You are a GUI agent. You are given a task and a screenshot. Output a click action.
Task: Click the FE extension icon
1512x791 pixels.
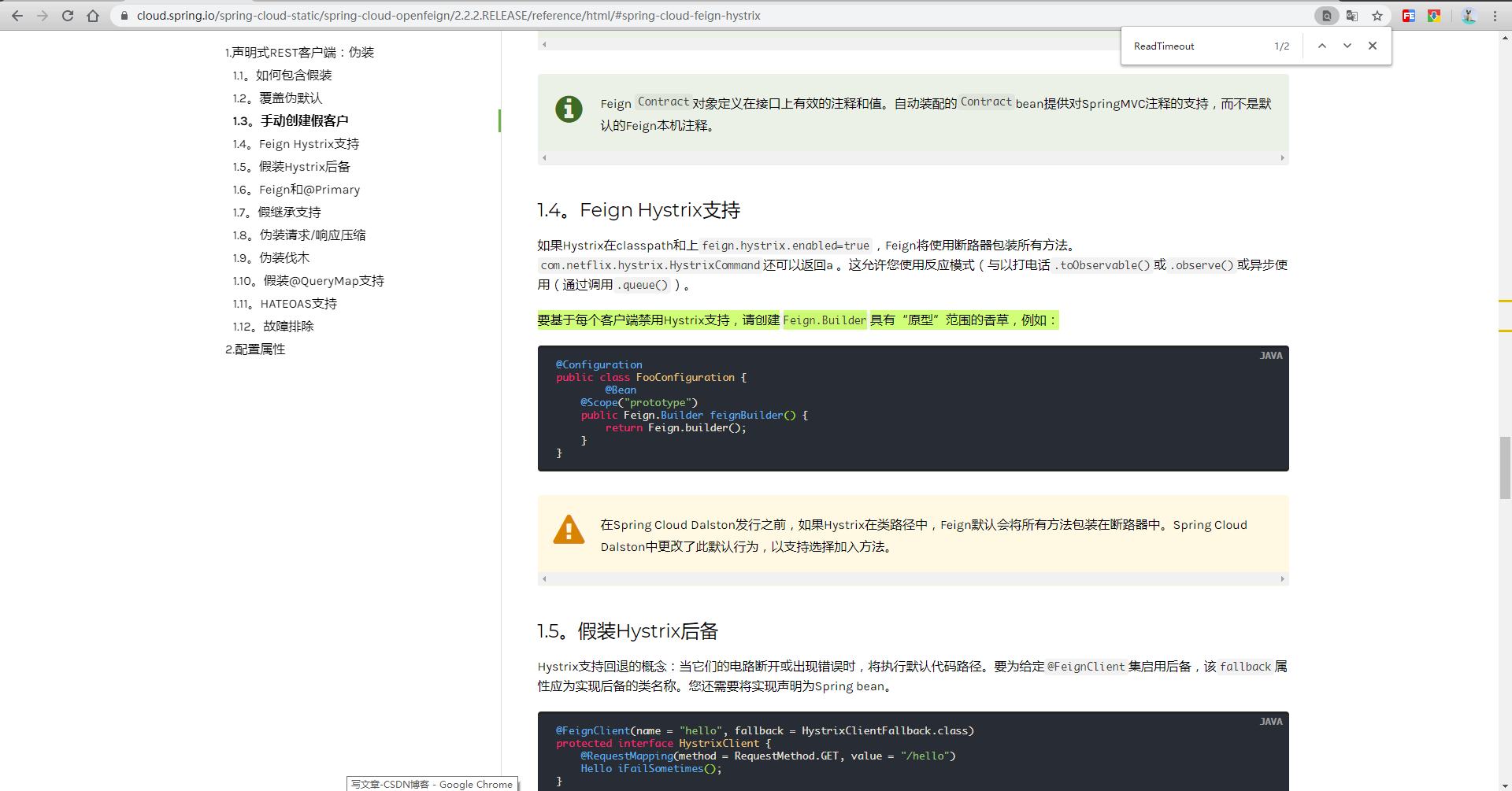(x=1409, y=15)
